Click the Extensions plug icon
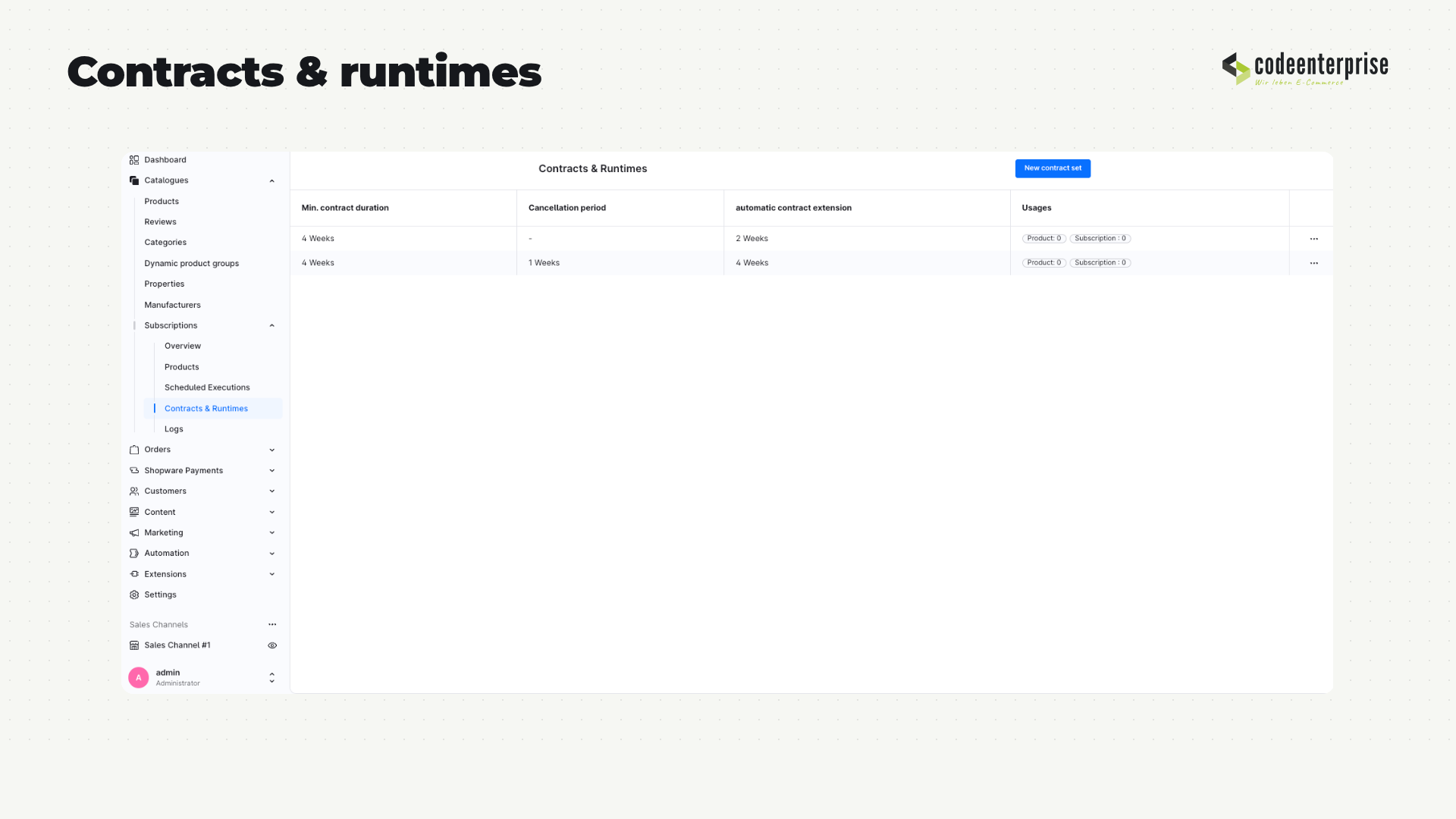This screenshot has width=1456, height=819. (134, 574)
